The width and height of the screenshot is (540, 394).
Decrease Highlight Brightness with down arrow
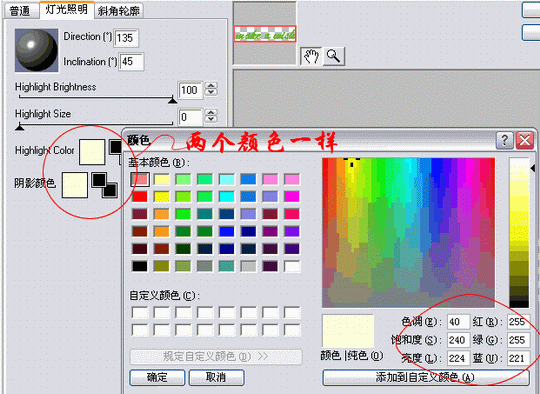pyautogui.click(x=211, y=92)
